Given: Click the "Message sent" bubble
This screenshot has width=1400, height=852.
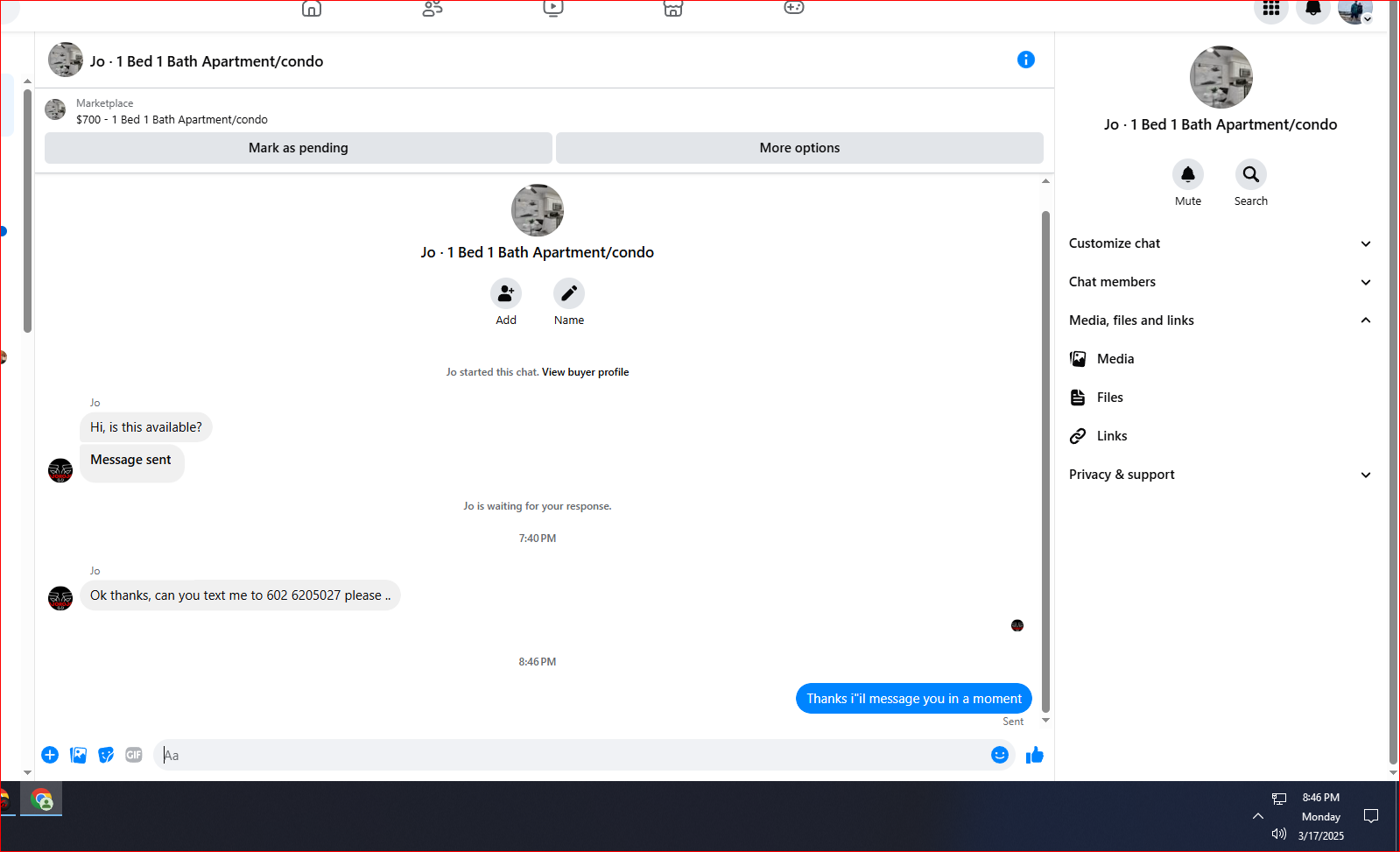Looking at the screenshot, I should (x=132, y=463).
